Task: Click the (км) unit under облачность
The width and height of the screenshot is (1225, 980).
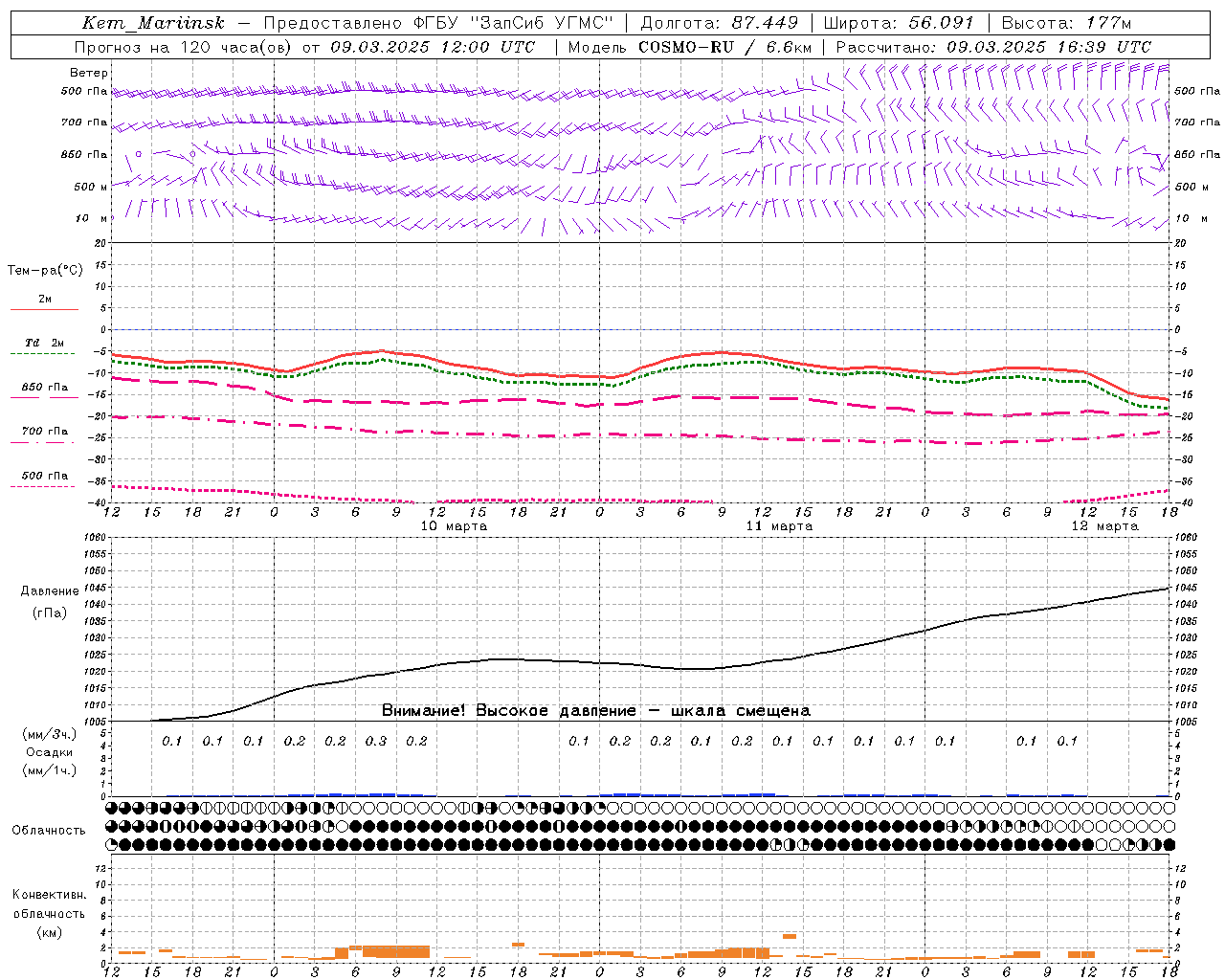Action: (x=50, y=933)
